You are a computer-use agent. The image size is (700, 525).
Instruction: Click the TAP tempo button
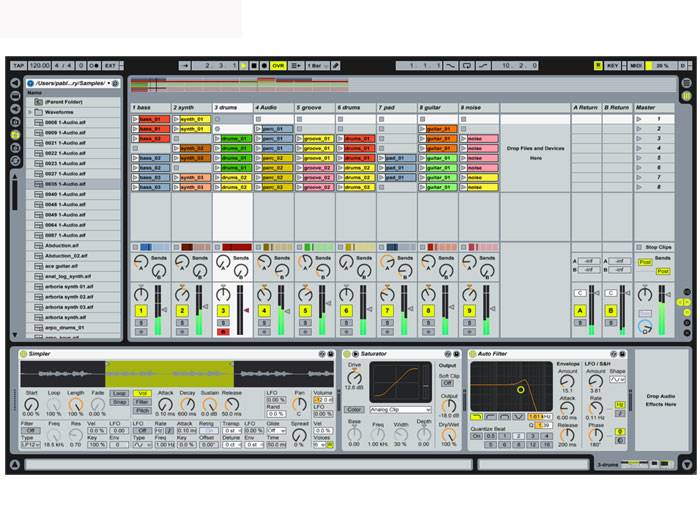coord(17,65)
